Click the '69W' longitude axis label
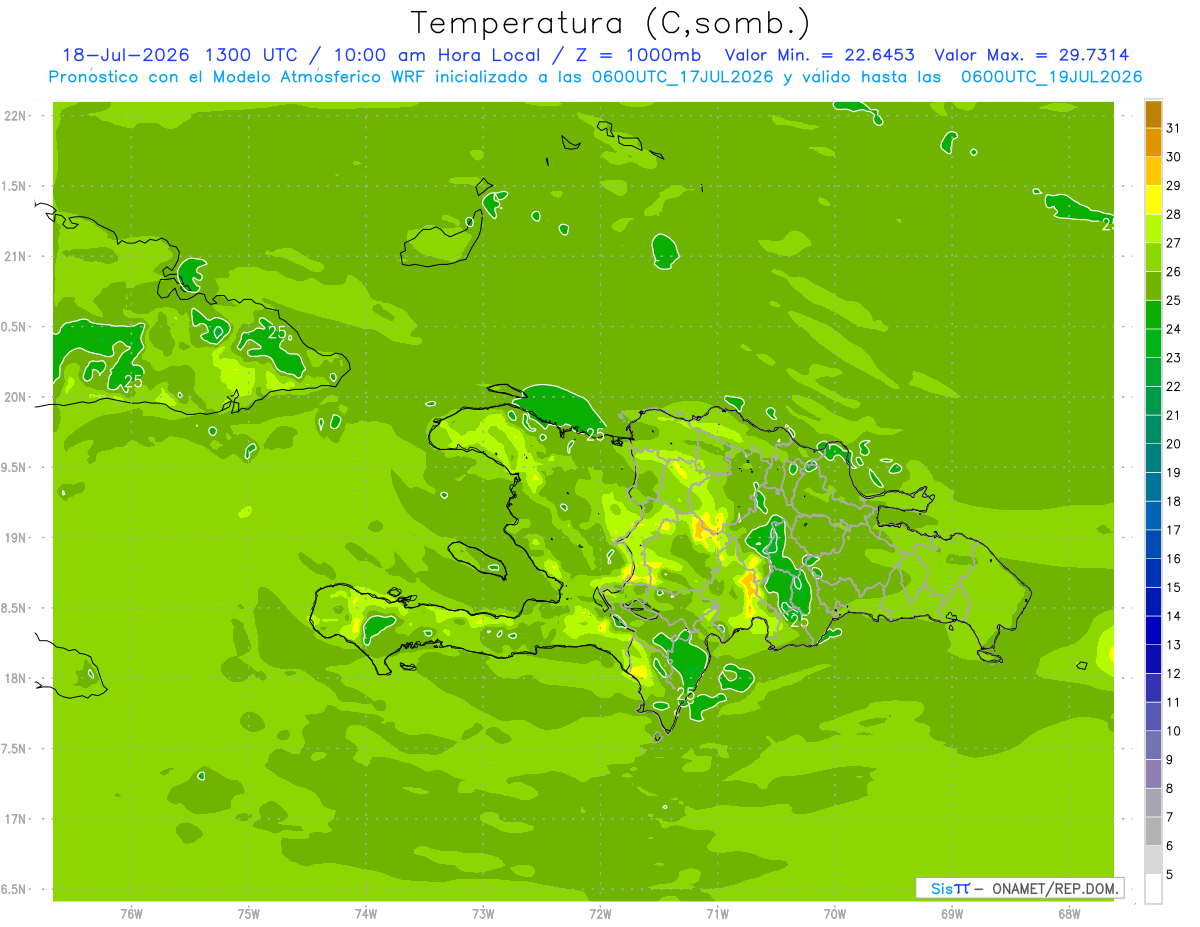Image resolution: width=1200 pixels, height=927 pixels. [951, 914]
